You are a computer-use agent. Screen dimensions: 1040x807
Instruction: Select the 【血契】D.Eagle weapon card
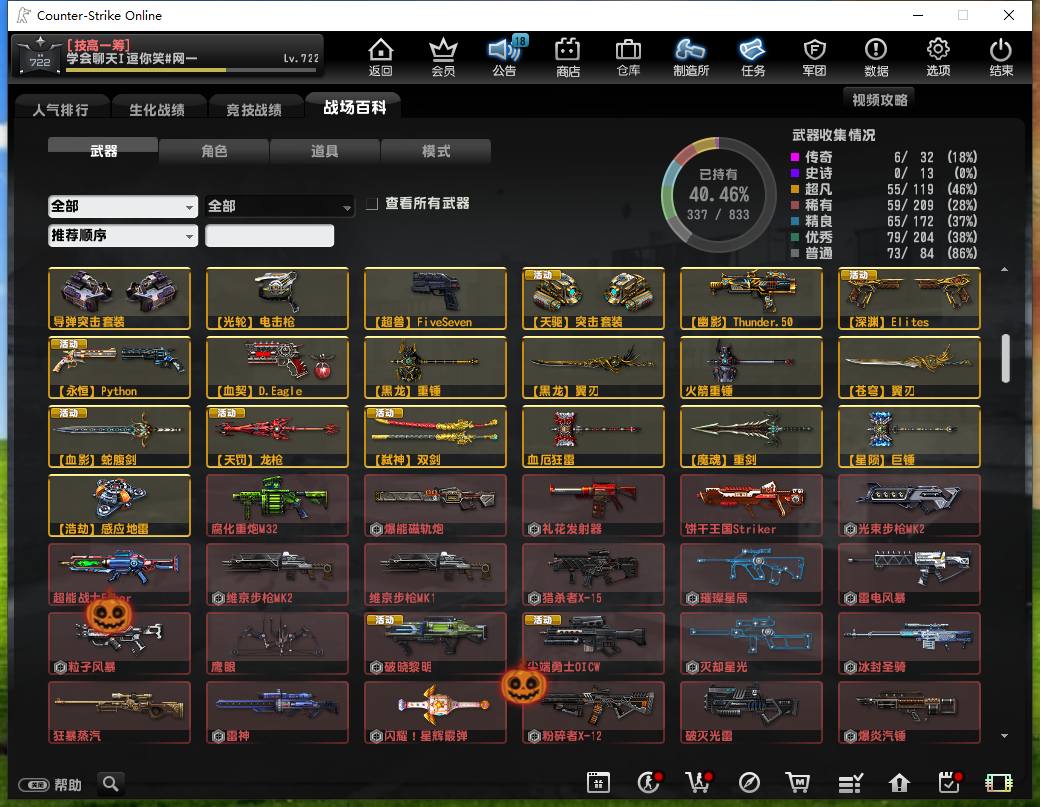click(277, 367)
